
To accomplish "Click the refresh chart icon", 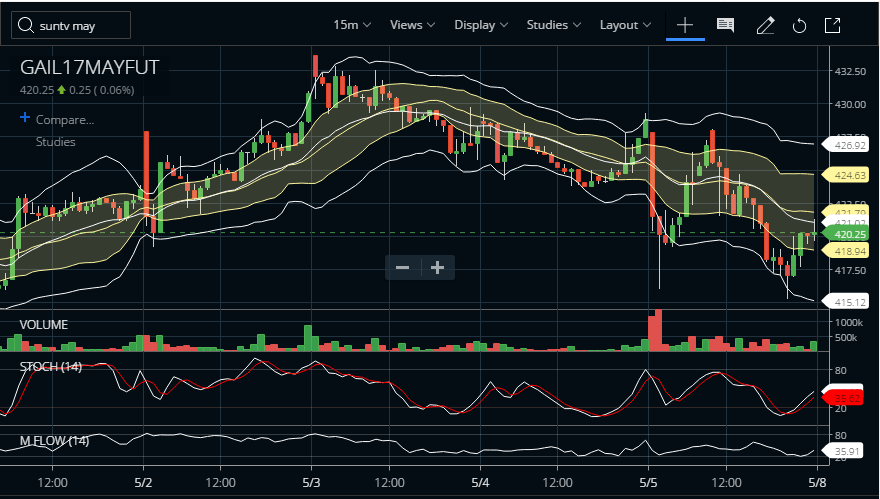I will [x=799, y=26].
